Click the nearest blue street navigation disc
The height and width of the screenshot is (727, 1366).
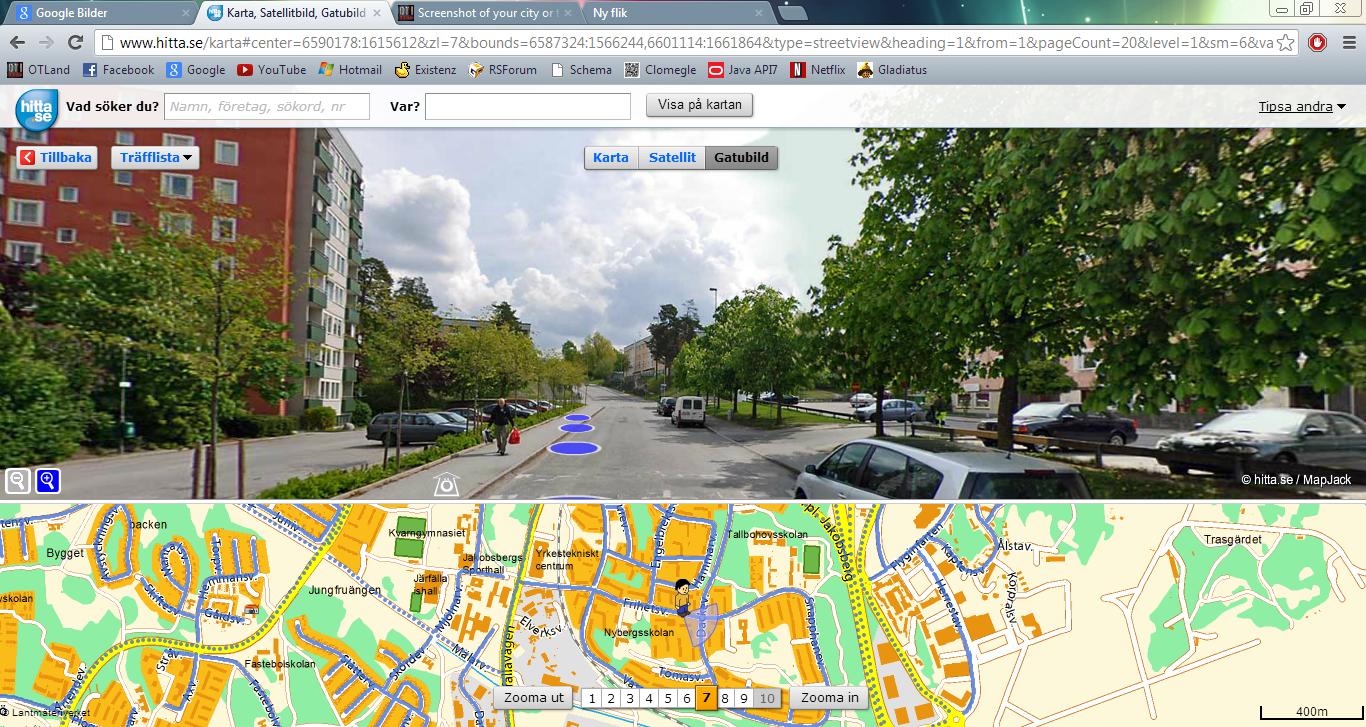573,447
